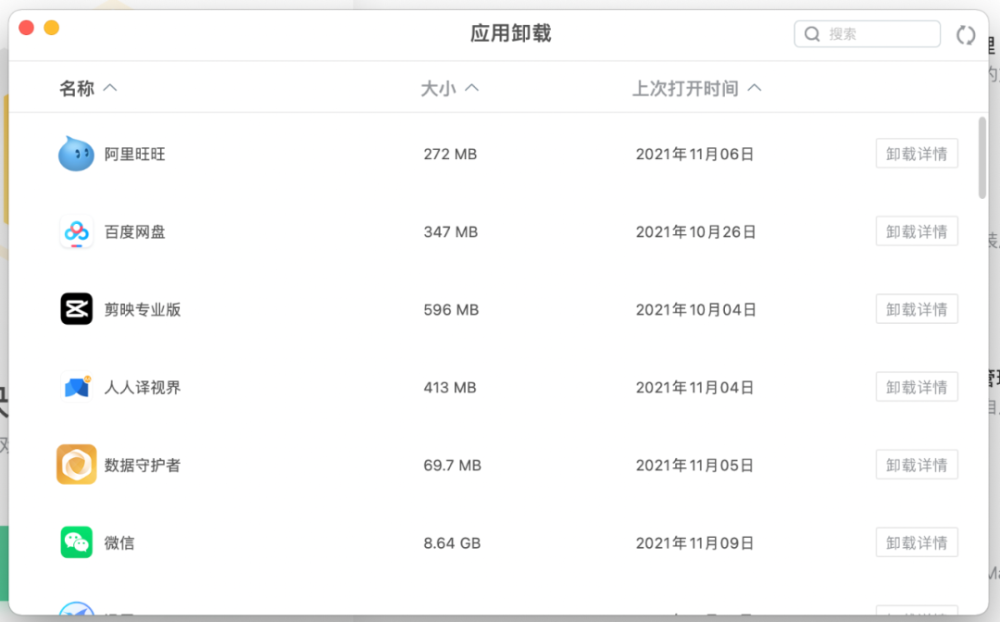Sort by 上次打开时间 column arrow
The image size is (1000, 622).
click(x=755, y=88)
